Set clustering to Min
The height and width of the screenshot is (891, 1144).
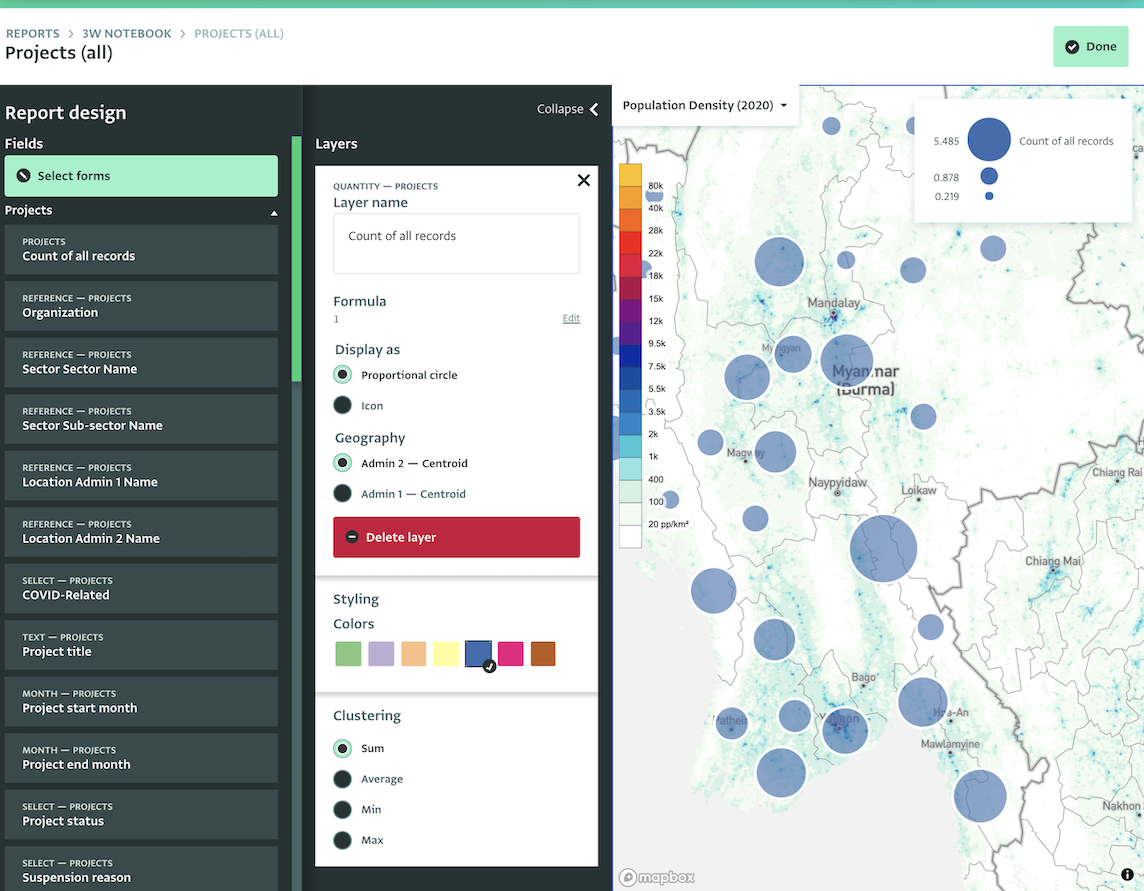[x=342, y=810]
